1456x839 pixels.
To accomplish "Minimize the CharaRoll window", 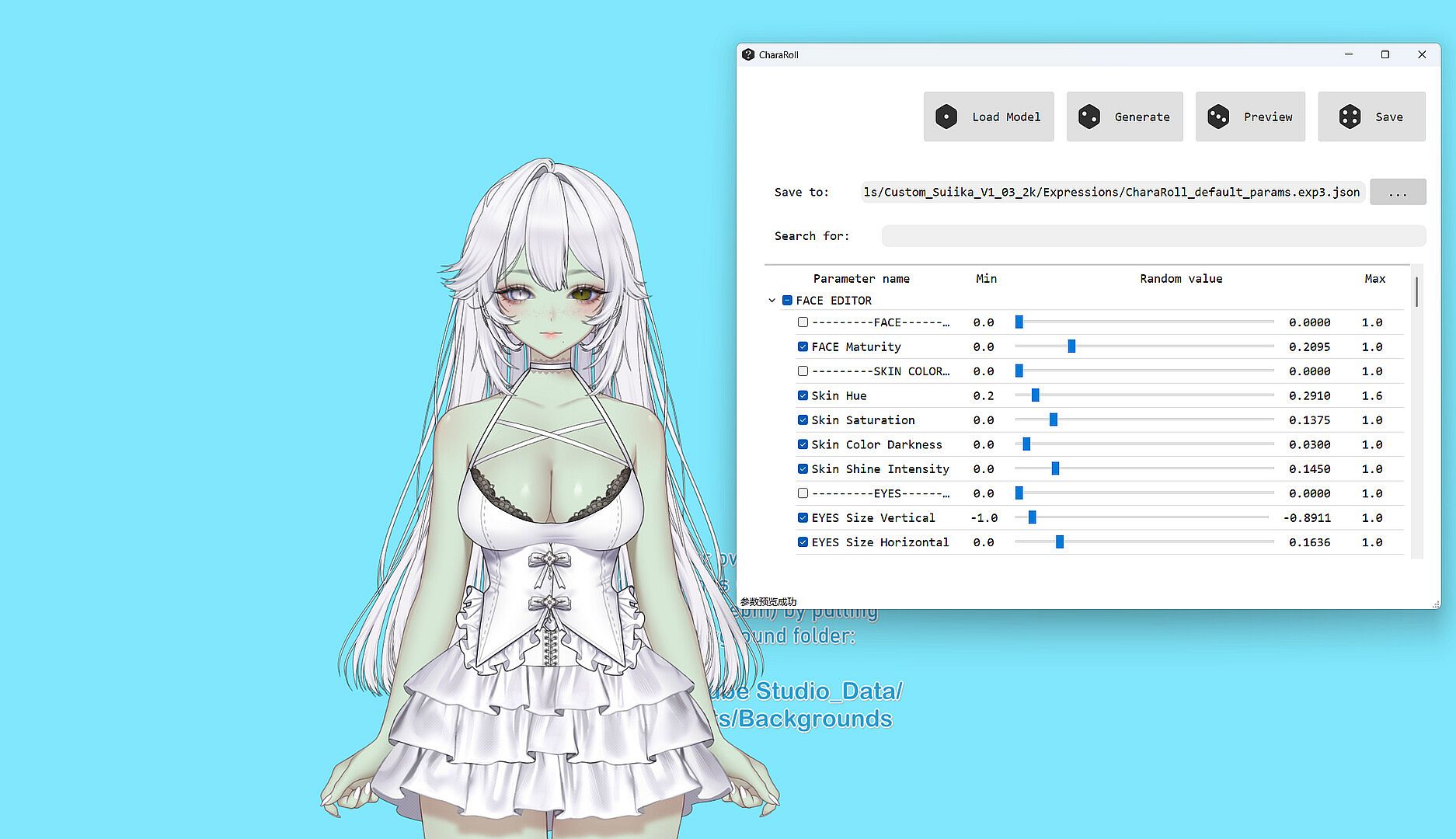I will click(x=1349, y=54).
